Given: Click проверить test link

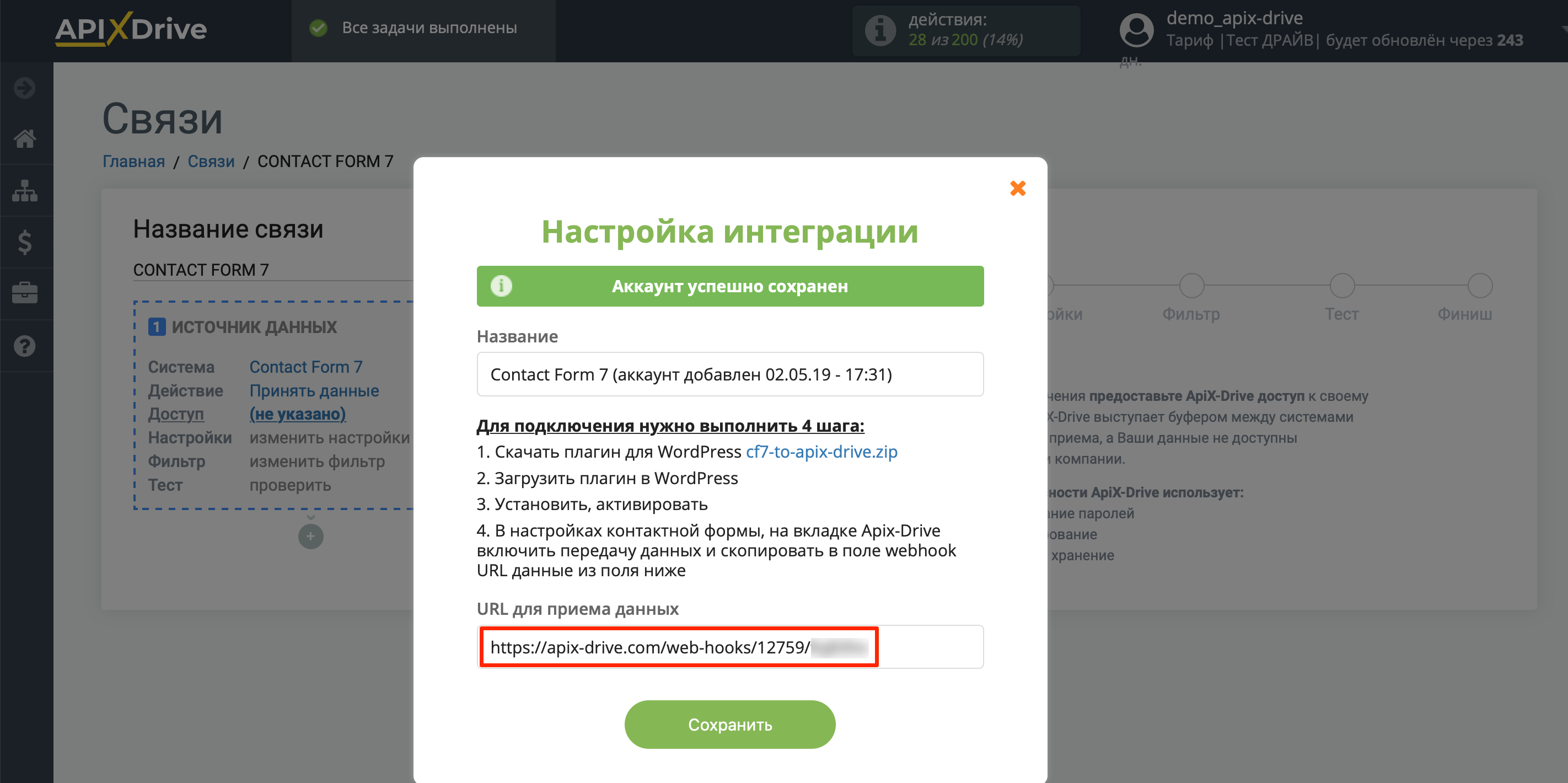Looking at the screenshot, I should [x=291, y=485].
